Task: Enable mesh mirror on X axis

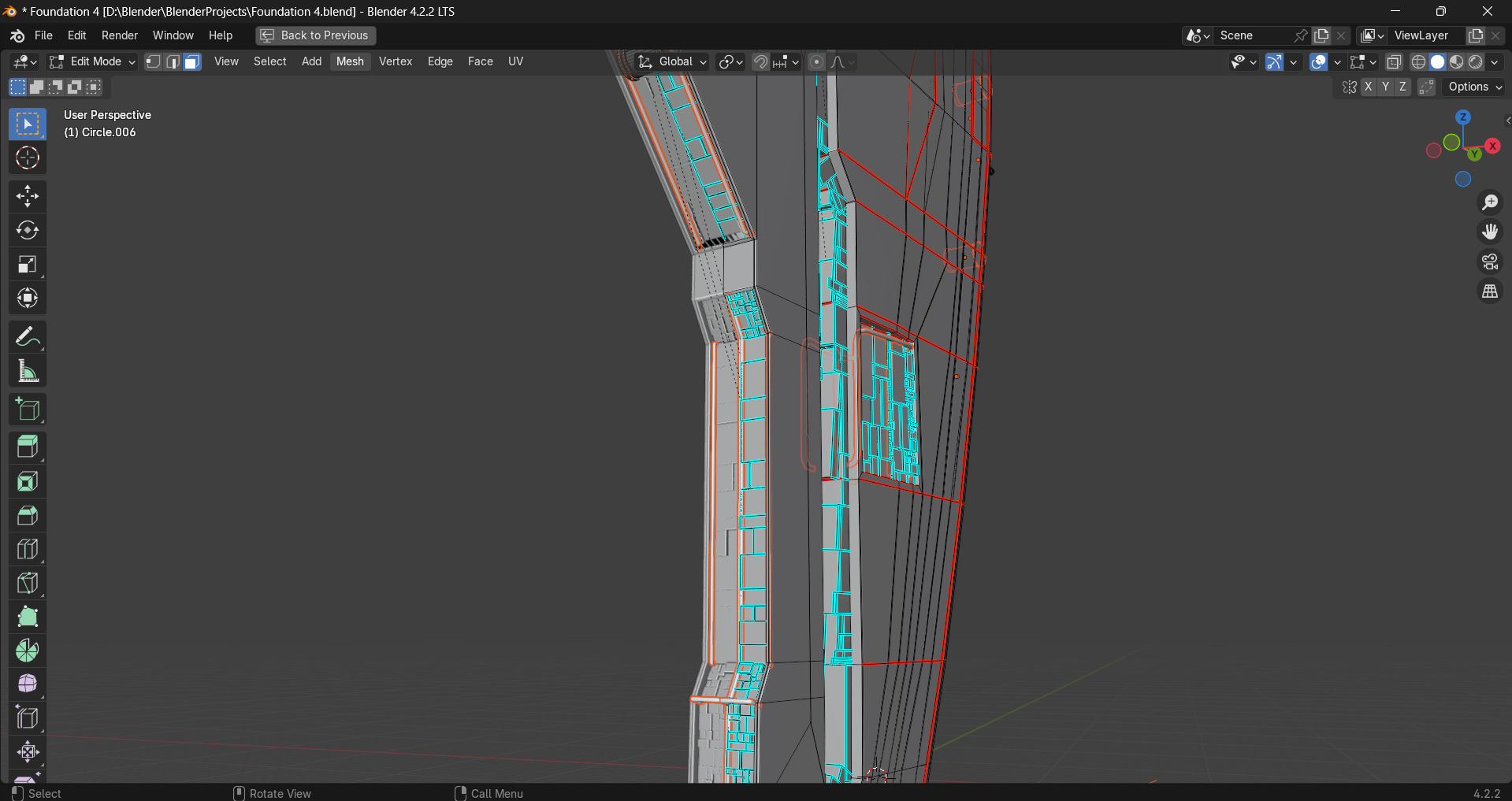Action: pyautogui.click(x=1369, y=87)
